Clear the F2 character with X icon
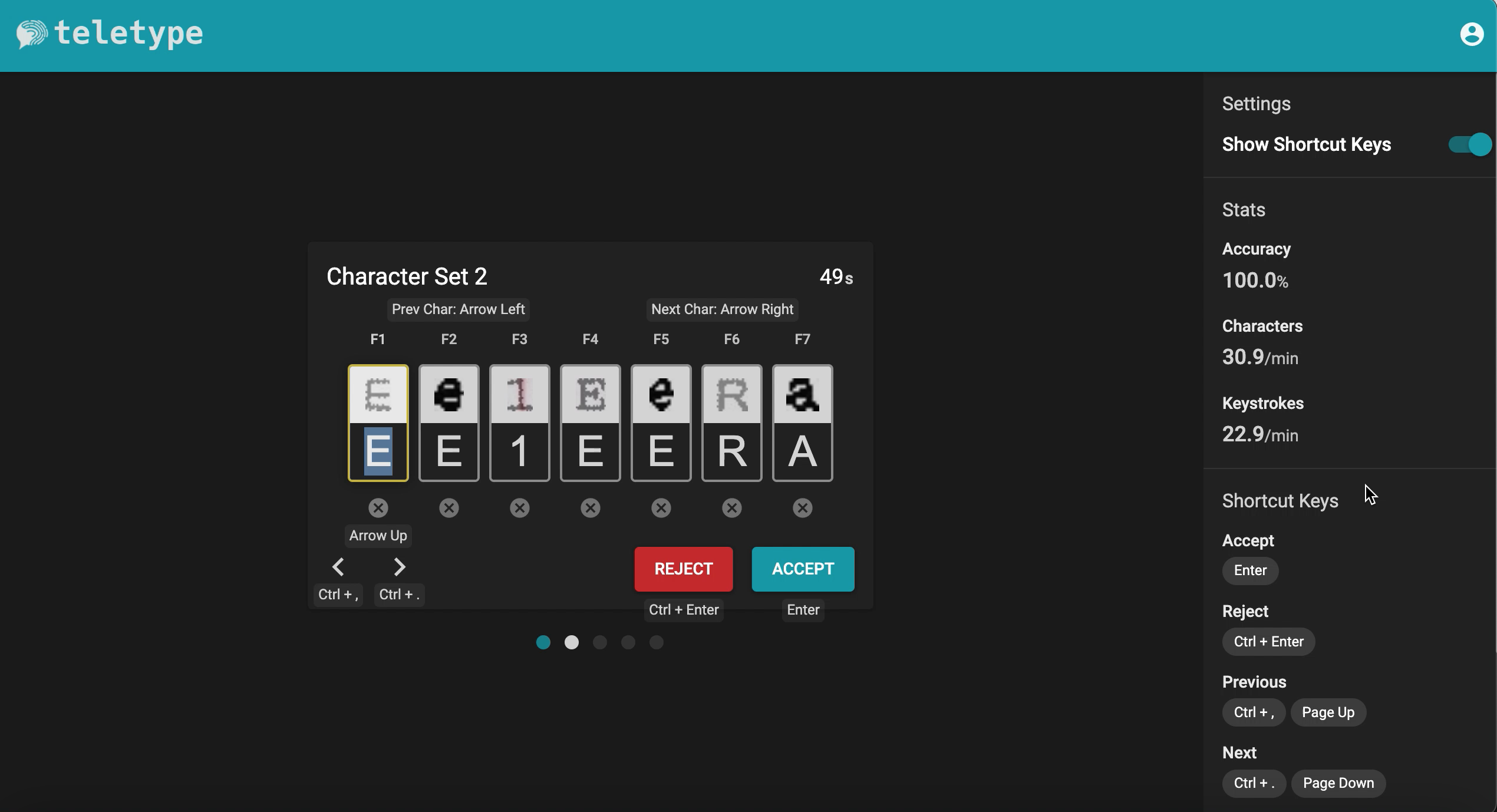The image size is (1497, 812). pyautogui.click(x=449, y=508)
